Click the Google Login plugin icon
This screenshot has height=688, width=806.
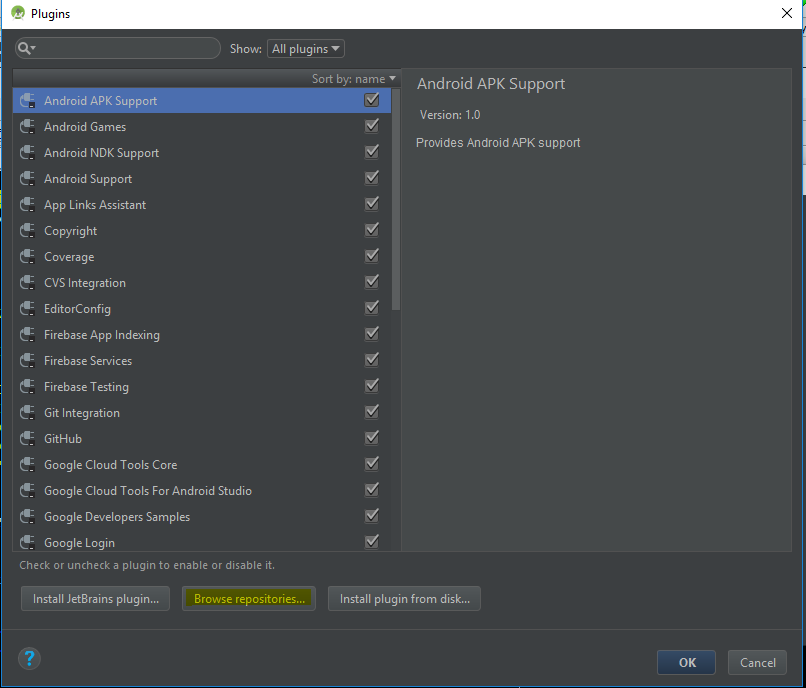pos(27,542)
